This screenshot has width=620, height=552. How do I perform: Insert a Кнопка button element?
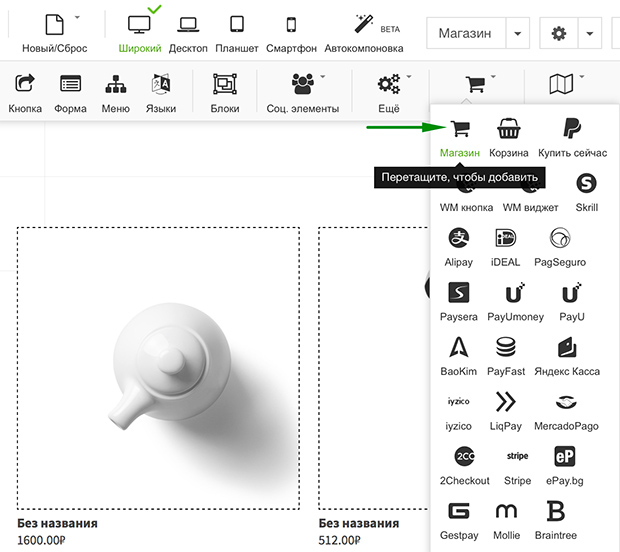(25, 91)
